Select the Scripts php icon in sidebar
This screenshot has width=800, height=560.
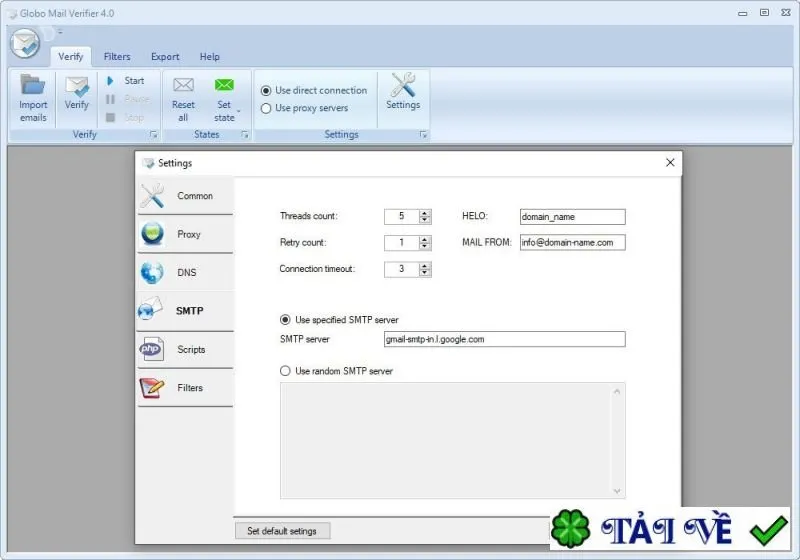coord(151,349)
